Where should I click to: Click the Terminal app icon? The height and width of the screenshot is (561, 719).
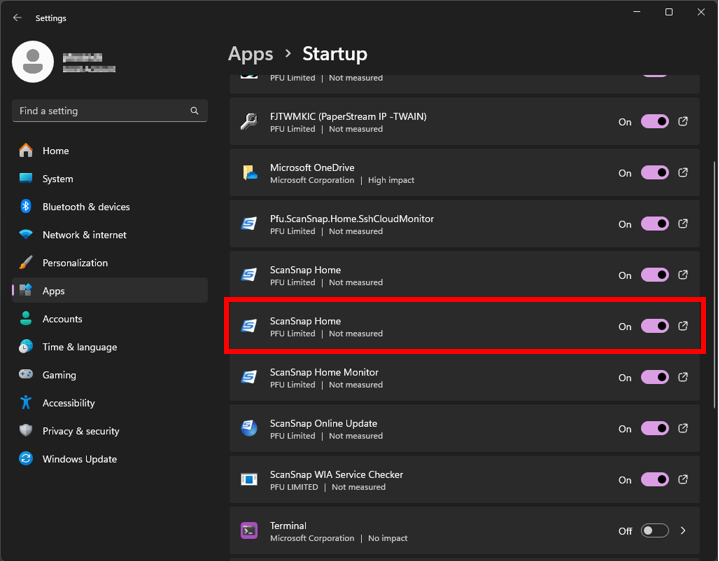pos(249,531)
